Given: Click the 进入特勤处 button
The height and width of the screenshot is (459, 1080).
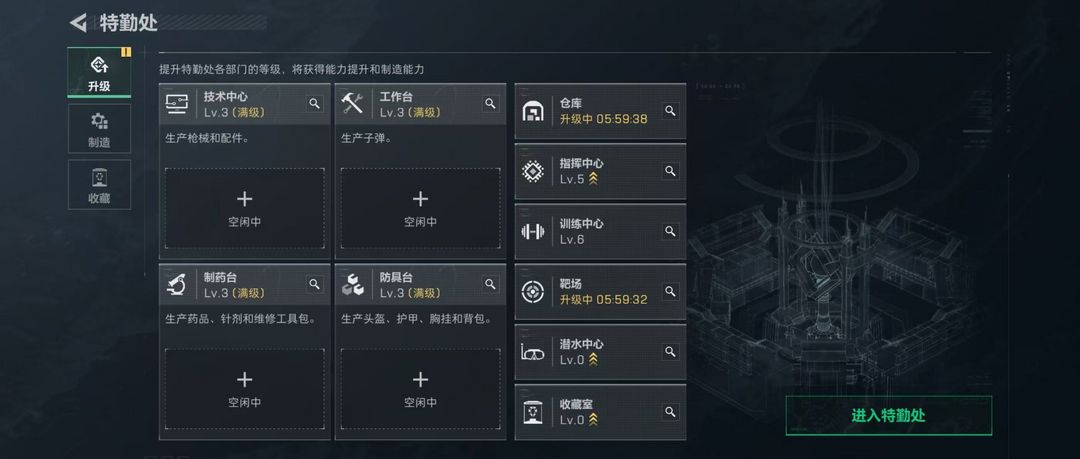Looking at the screenshot, I should coord(889,416).
